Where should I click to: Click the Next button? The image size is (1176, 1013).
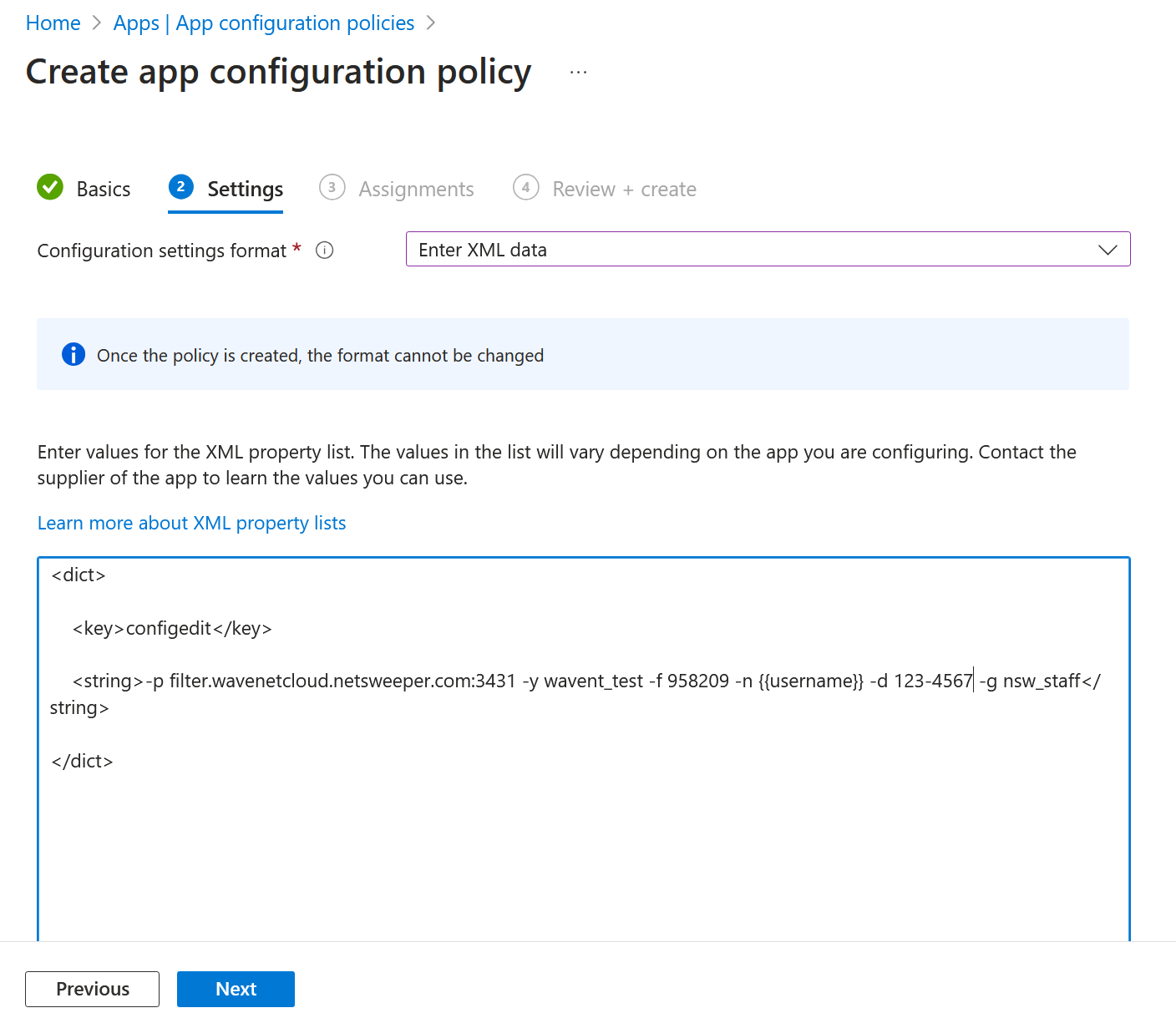236,989
